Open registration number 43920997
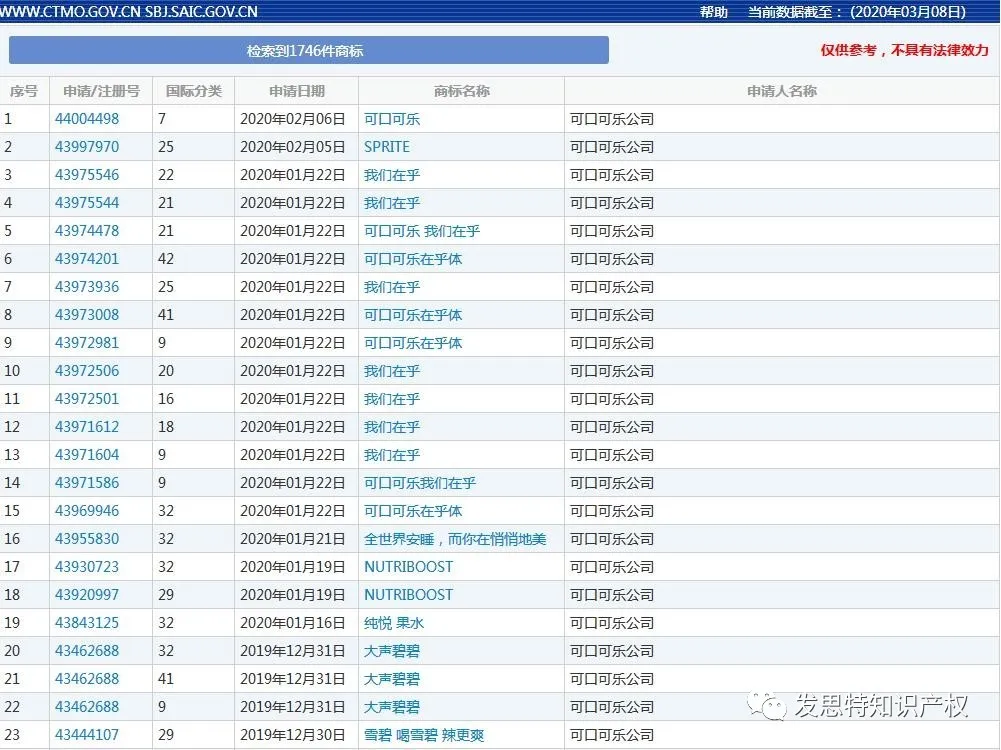This screenshot has width=1001, height=750. (x=87, y=595)
